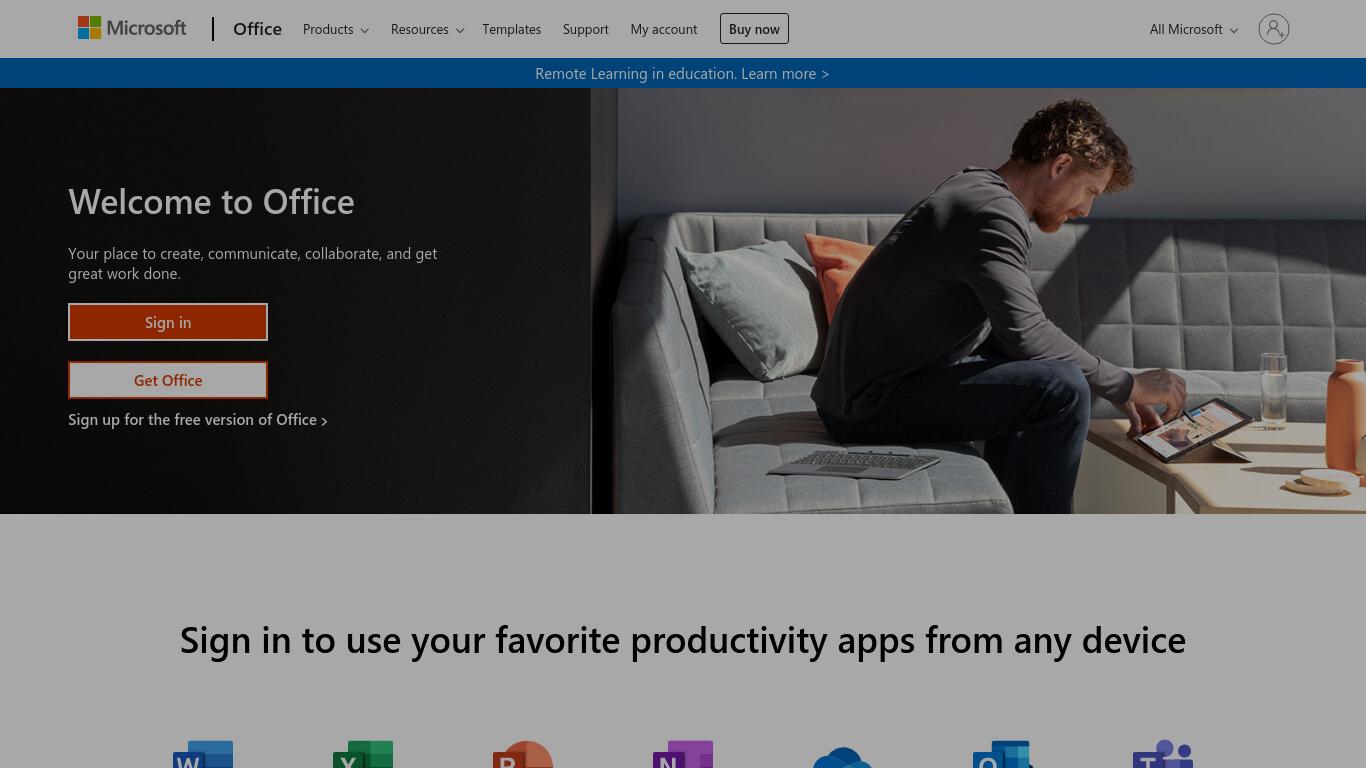Open the Word app icon
The width and height of the screenshot is (1366, 768).
pyautogui.click(x=203, y=755)
